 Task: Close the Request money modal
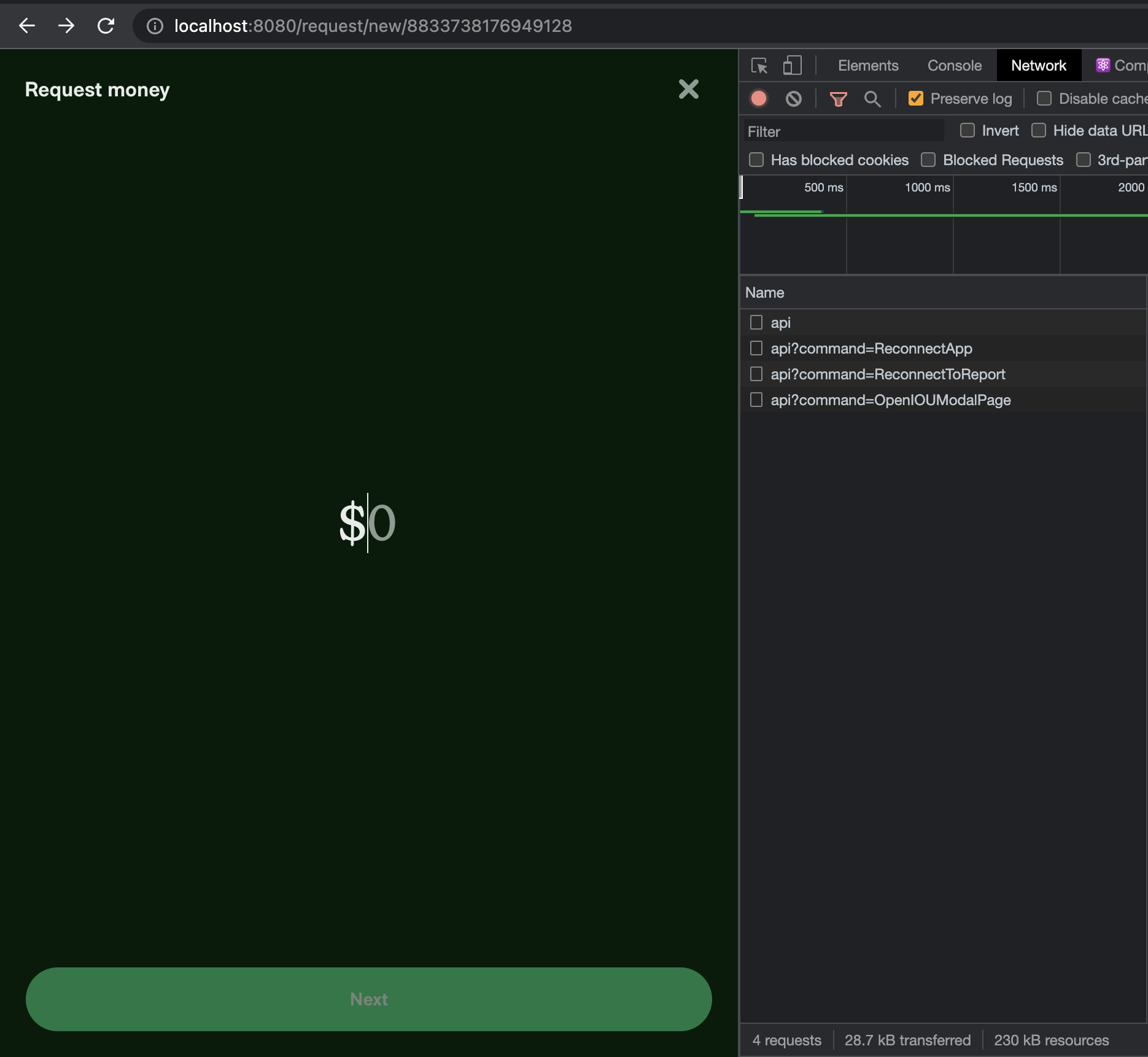tap(689, 89)
